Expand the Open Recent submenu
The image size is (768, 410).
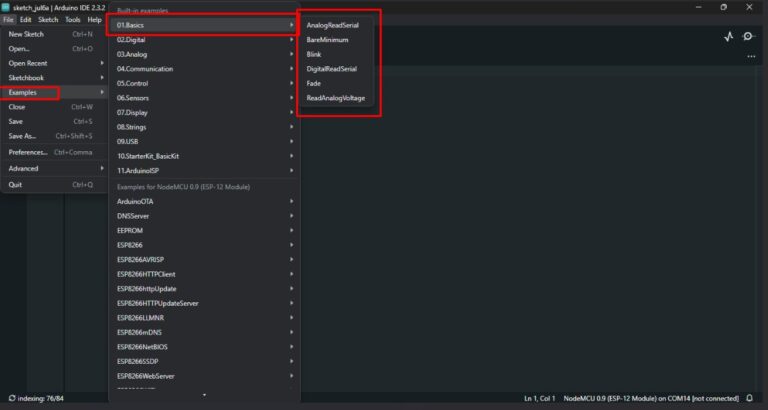(x=54, y=63)
